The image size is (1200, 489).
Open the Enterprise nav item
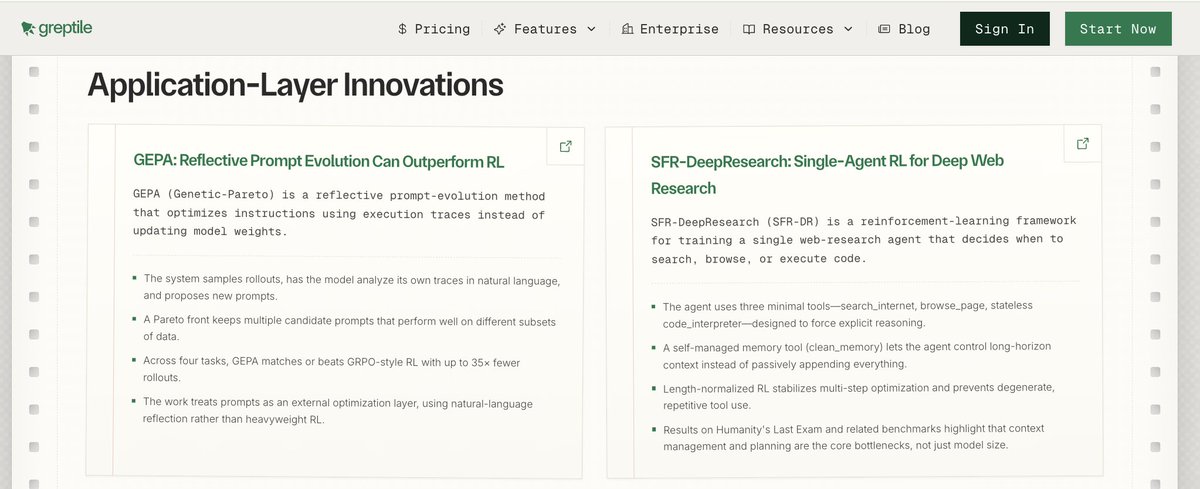point(679,29)
